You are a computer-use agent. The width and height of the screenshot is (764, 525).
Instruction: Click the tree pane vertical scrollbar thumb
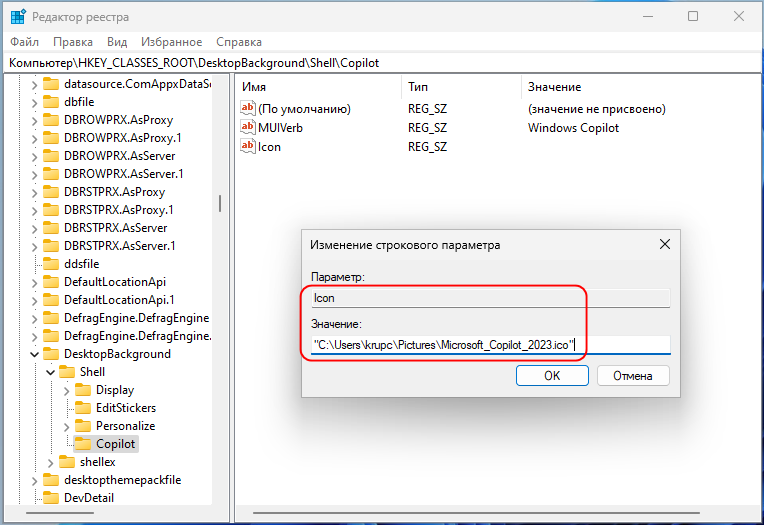click(220, 203)
